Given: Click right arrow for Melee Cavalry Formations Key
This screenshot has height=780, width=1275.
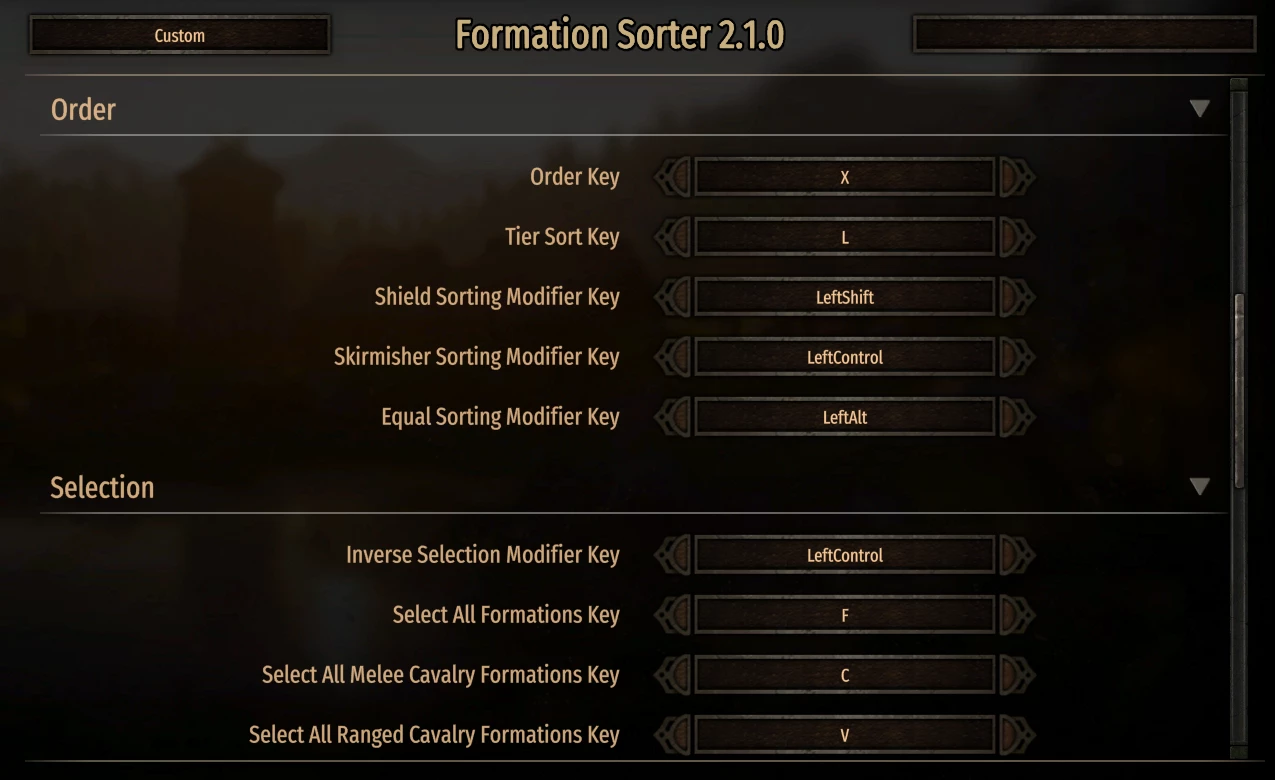Looking at the screenshot, I should [x=1017, y=676].
